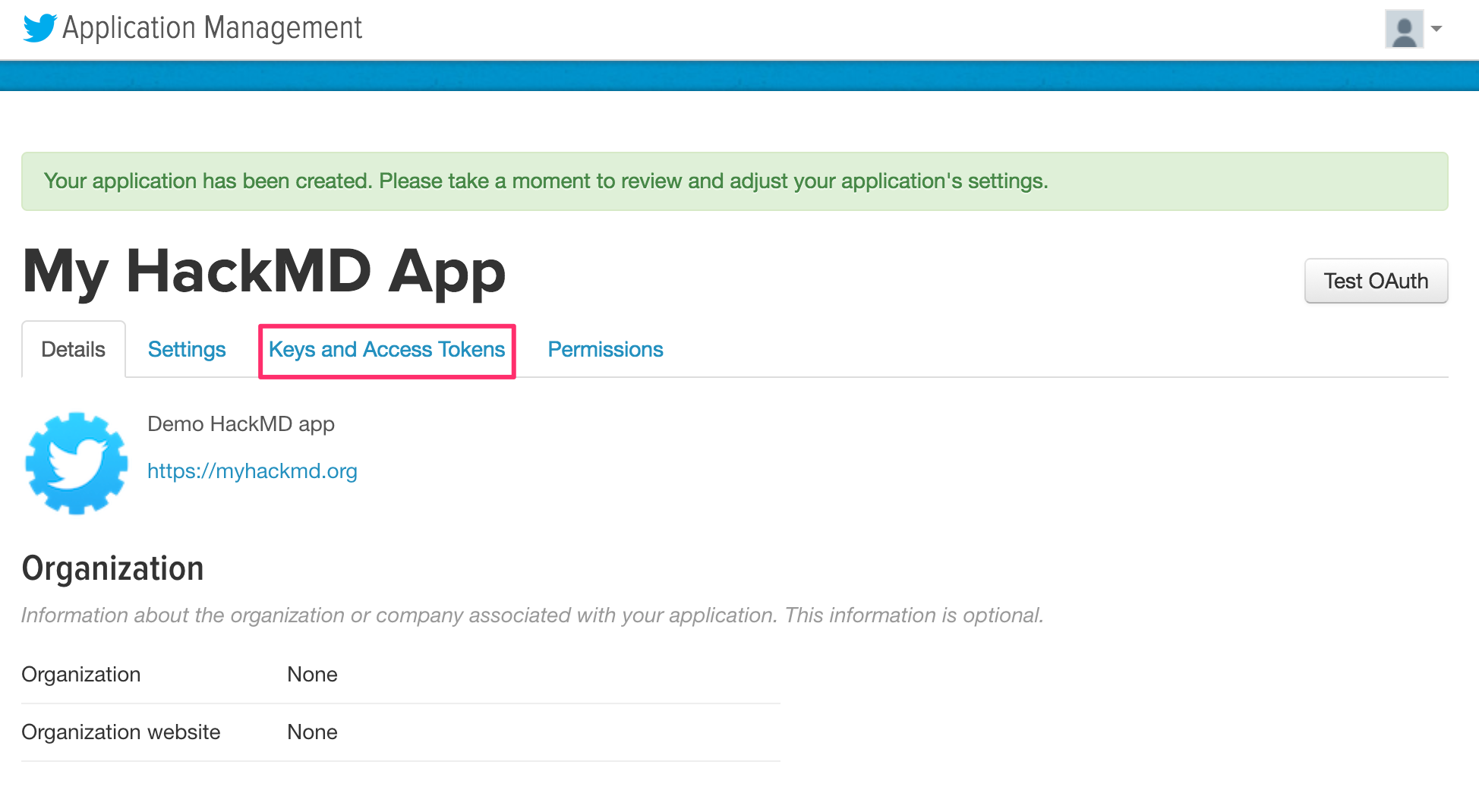Image resolution: width=1479 pixels, height=812 pixels.
Task: Click the Organization row label
Action: tap(81, 675)
